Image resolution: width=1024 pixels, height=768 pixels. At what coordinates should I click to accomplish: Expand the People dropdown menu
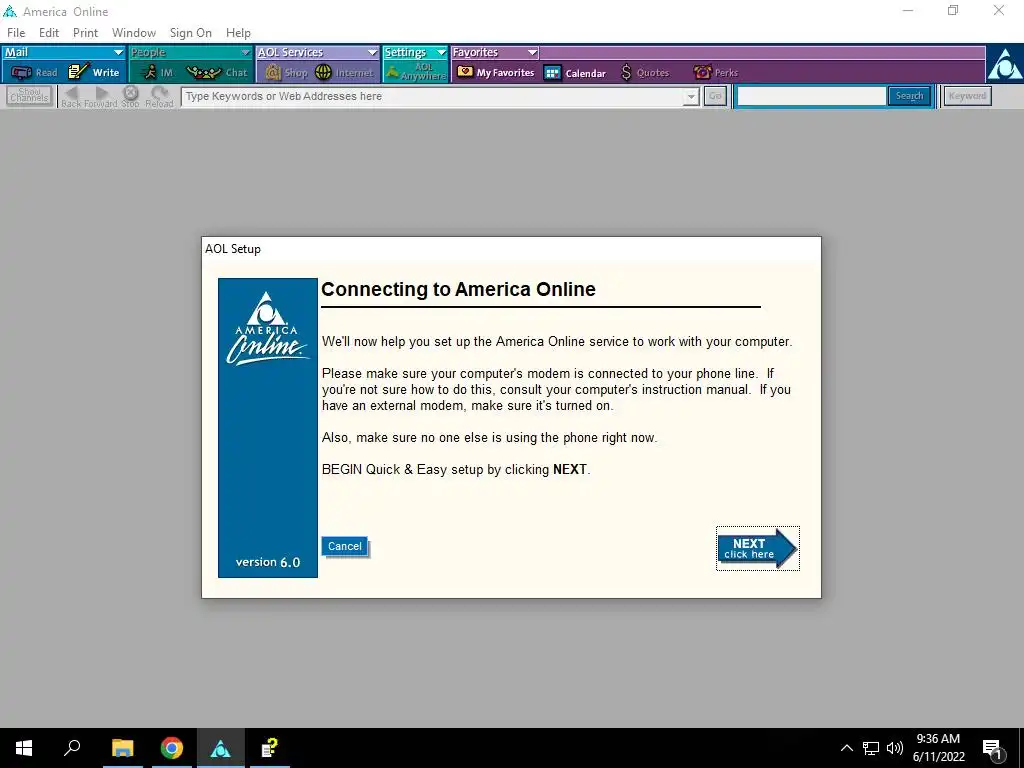click(246, 52)
